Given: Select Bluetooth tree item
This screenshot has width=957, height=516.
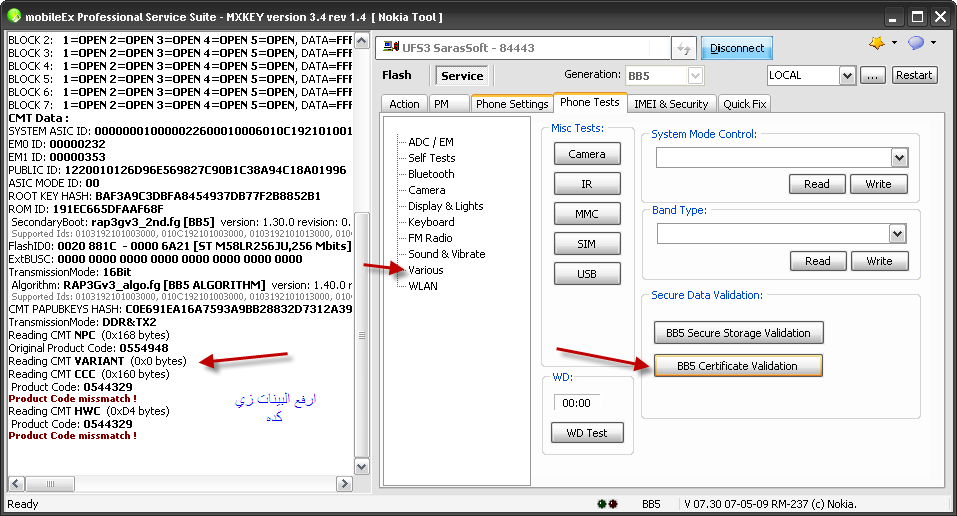Looking at the screenshot, I should (x=431, y=174).
